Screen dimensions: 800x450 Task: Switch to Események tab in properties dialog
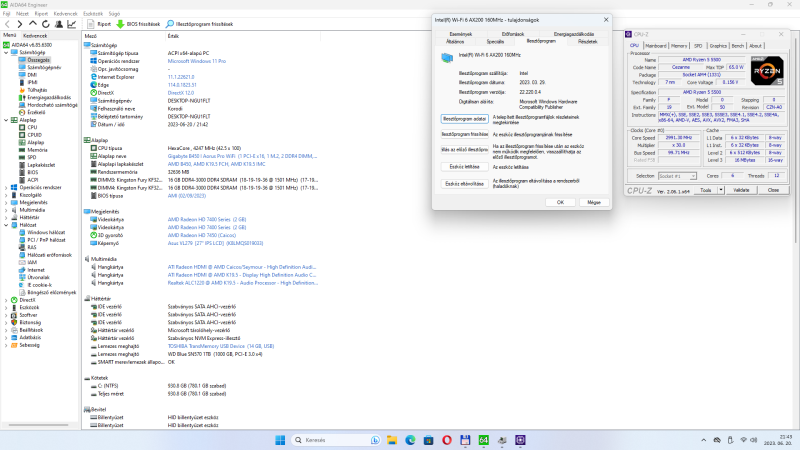coord(460,34)
